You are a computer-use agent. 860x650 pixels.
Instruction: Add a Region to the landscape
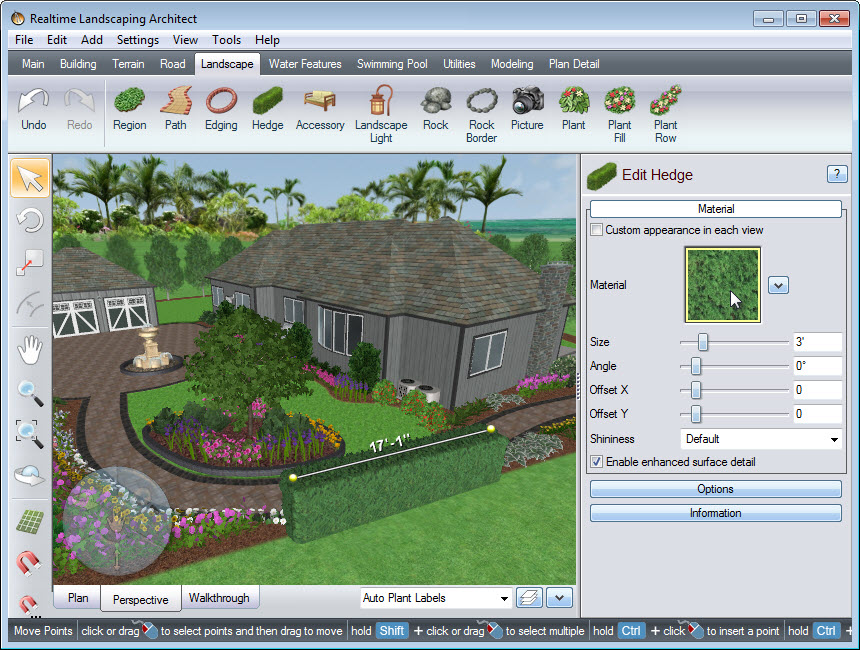click(x=129, y=109)
